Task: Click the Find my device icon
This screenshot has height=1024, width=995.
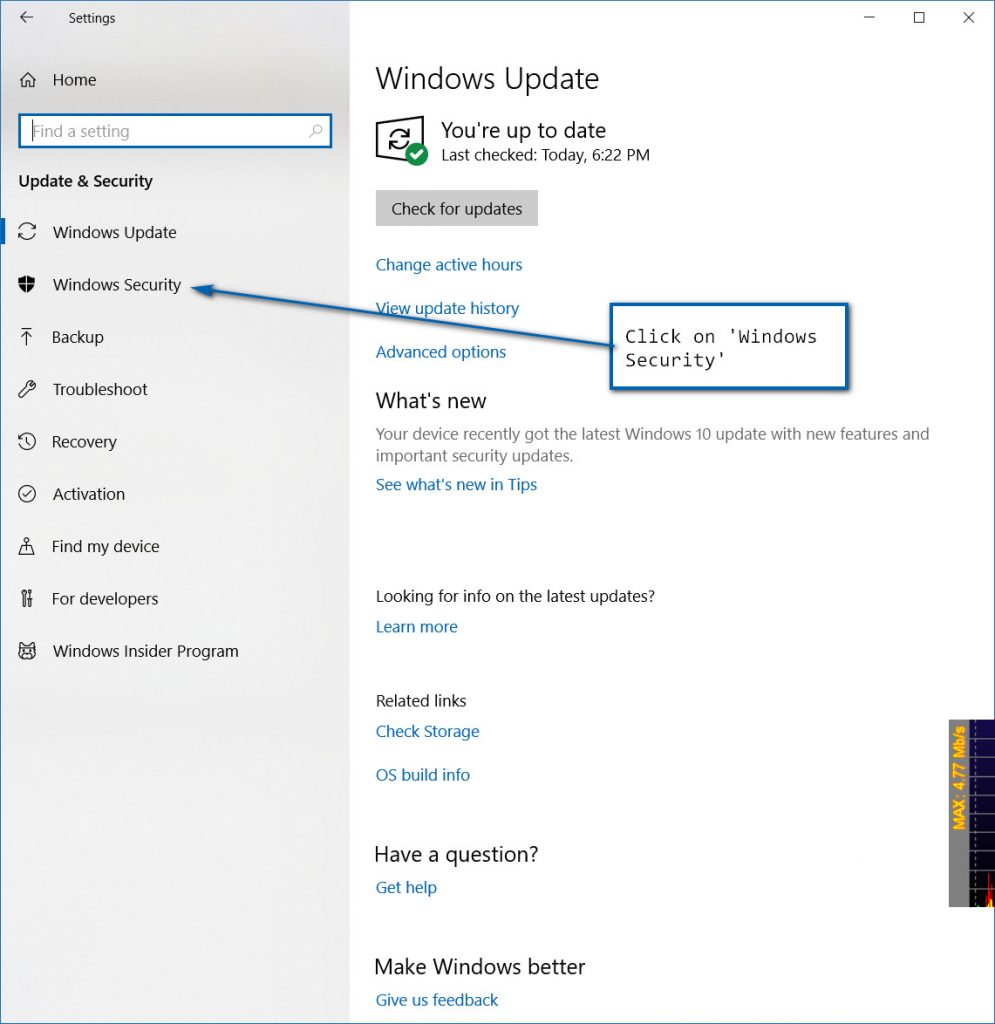Action: point(27,546)
